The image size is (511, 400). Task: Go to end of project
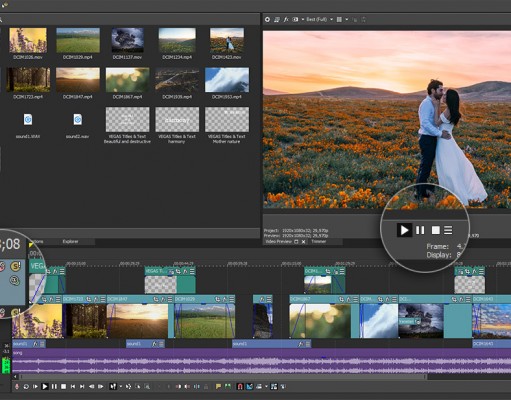point(82,386)
